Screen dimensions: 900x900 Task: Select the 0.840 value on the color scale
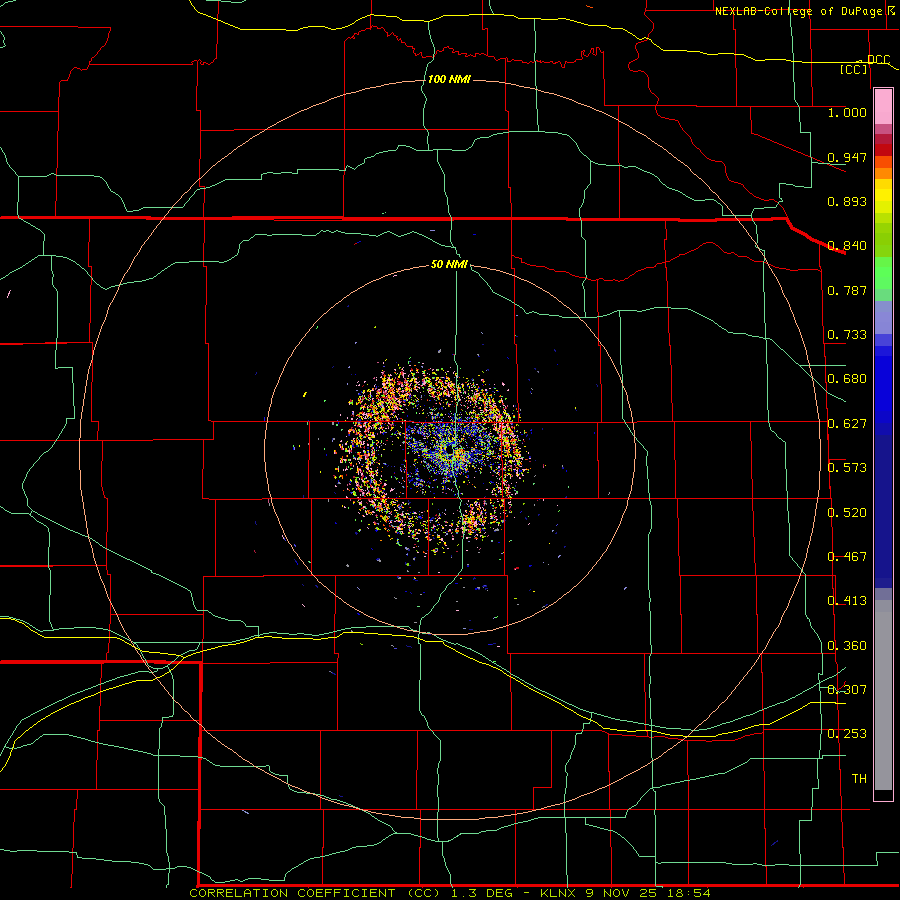847,246
